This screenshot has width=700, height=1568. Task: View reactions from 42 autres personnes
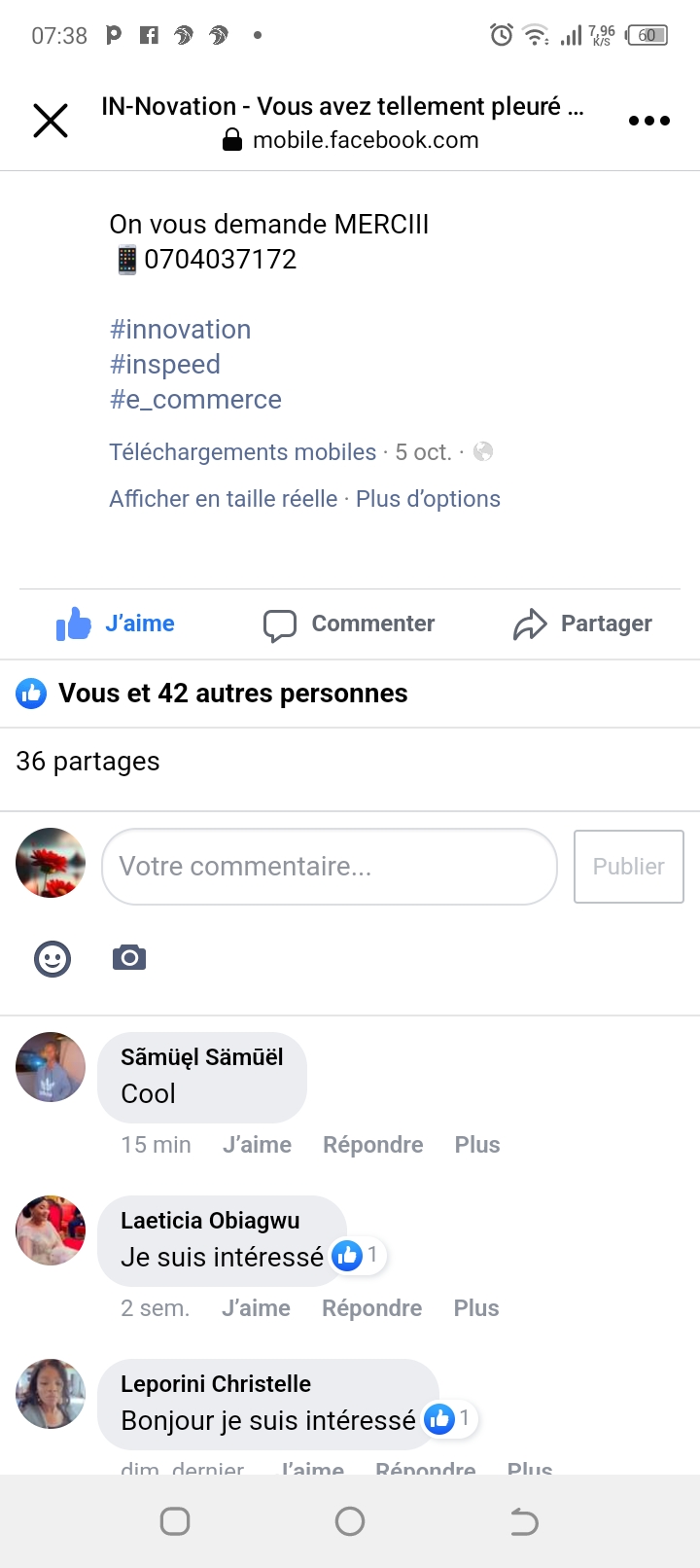tap(232, 694)
